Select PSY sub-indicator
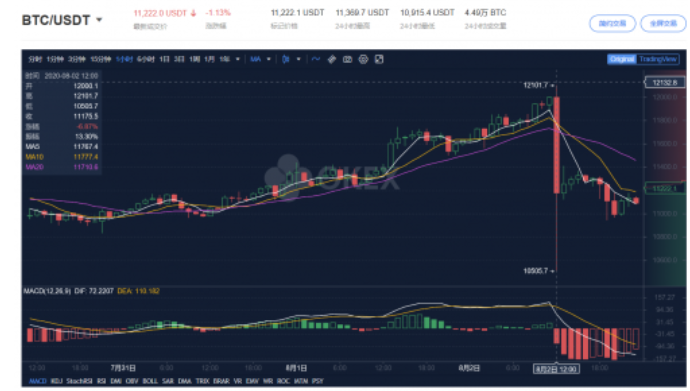Image resolution: width=690 pixels, height=391 pixels. (x=317, y=381)
